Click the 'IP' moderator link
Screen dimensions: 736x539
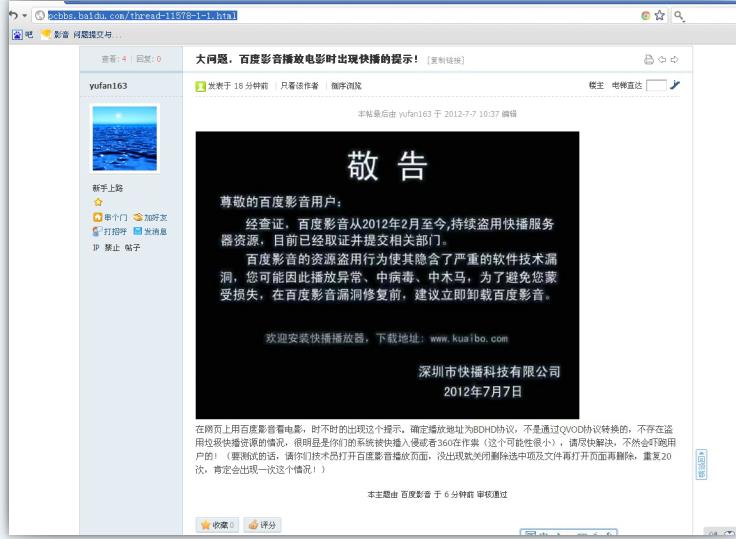(x=96, y=247)
